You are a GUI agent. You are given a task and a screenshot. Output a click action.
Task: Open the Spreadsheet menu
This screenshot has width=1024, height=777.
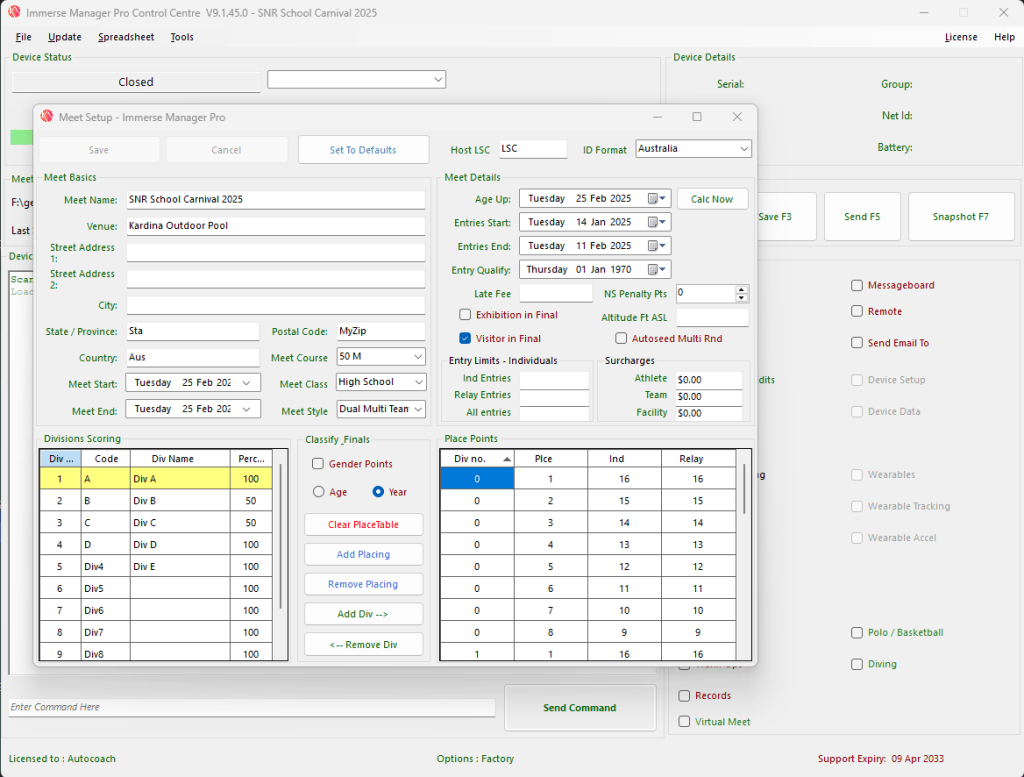[126, 37]
